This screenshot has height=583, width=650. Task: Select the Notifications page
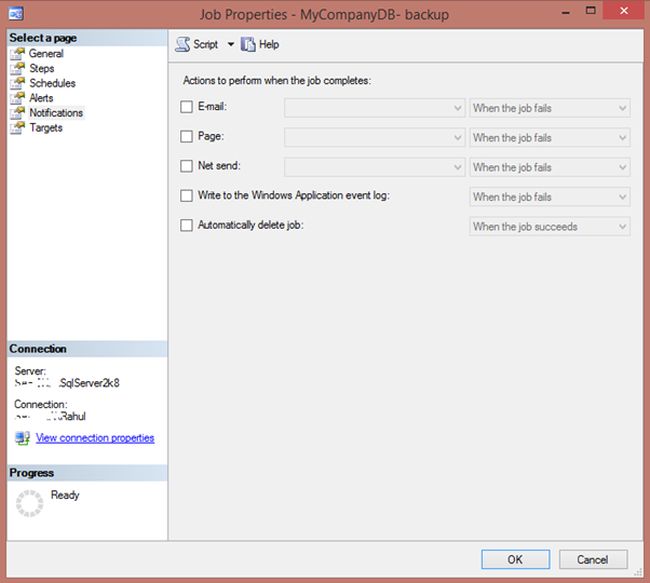tap(56, 113)
